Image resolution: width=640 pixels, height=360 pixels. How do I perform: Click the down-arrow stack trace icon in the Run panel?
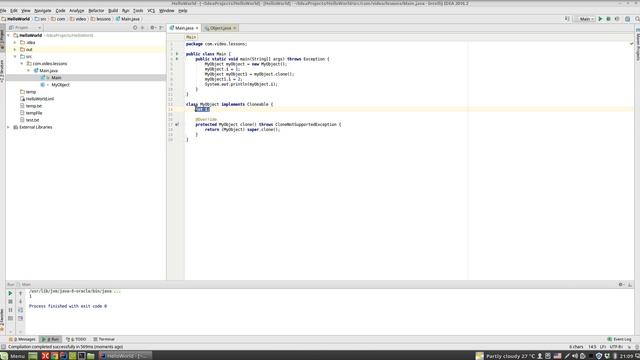point(20,302)
